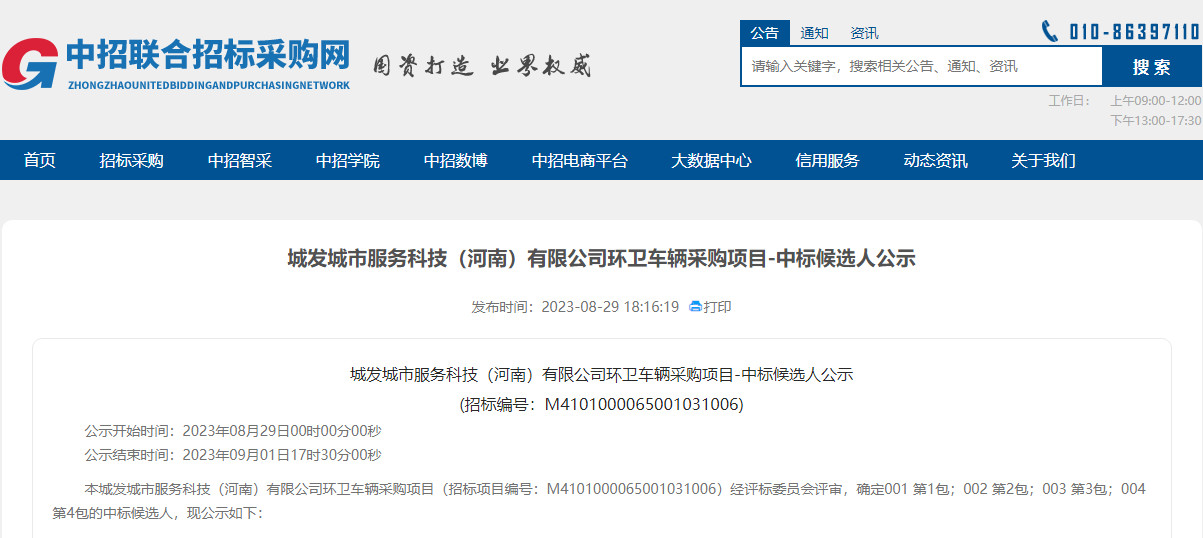Open the 动态资讯 menu
The height and width of the screenshot is (538, 1203).
point(935,160)
